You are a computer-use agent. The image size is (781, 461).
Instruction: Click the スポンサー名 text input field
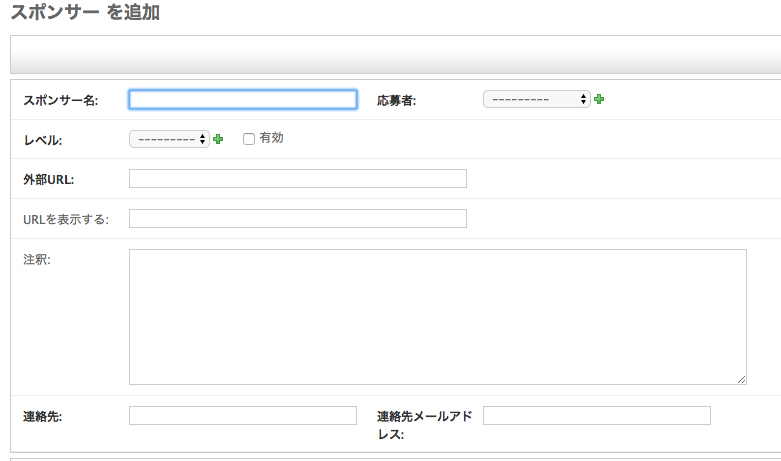[x=243, y=100]
